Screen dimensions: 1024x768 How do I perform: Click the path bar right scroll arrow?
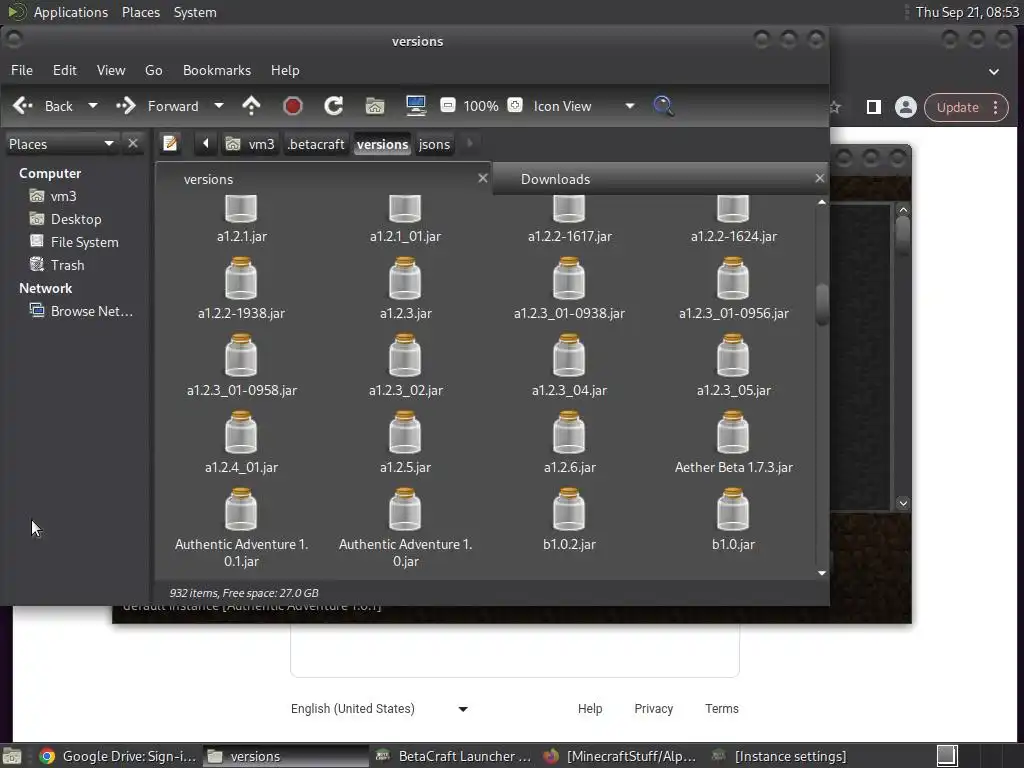(x=469, y=143)
